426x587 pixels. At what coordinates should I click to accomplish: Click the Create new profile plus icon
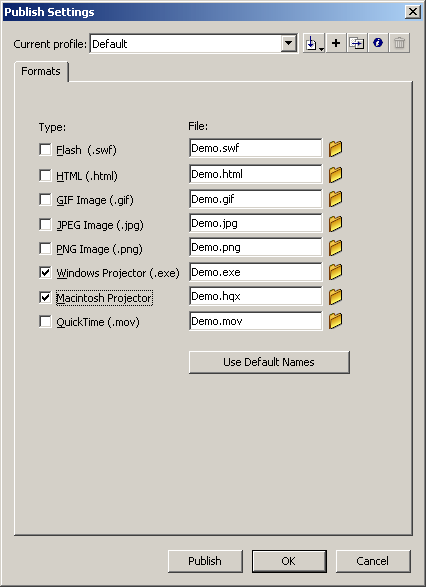336,43
